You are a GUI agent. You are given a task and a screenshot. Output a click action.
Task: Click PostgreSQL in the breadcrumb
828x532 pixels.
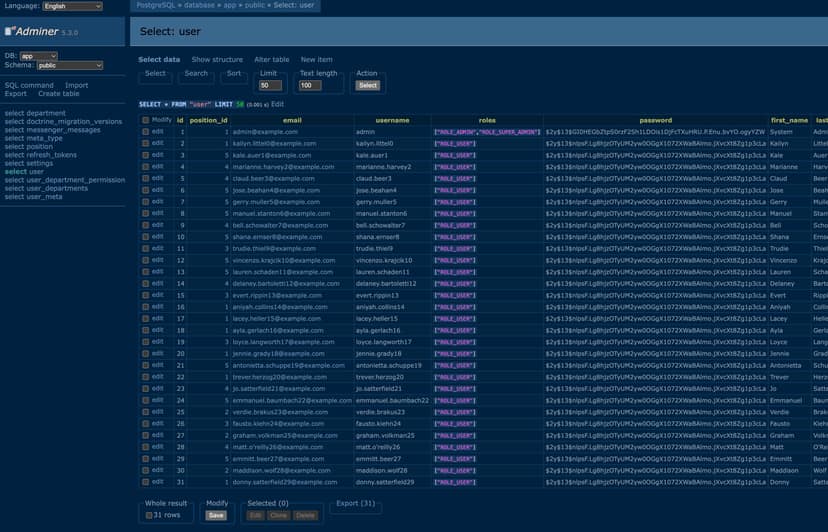(157, 5)
